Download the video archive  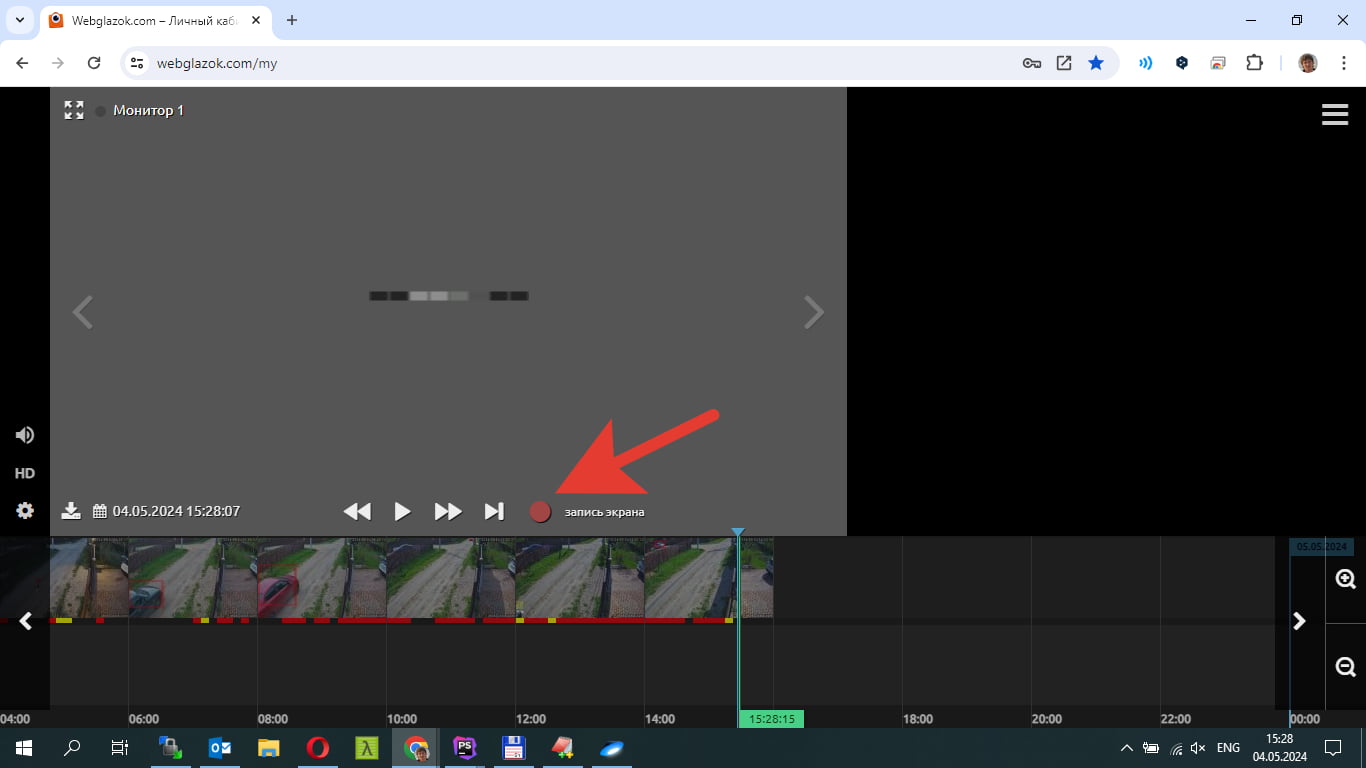pos(71,511)
